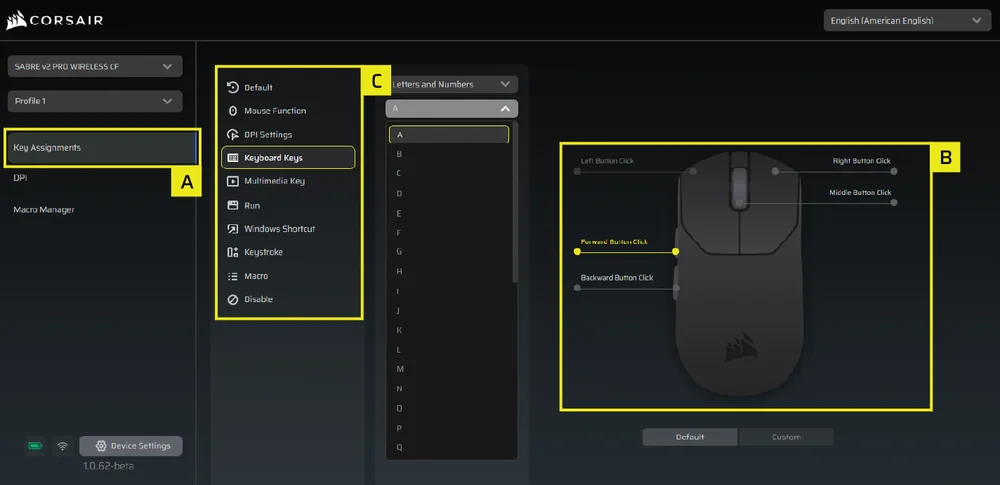The width and height of the screenshot is (1000, 485).
Task: Select Mouse Function assignment type
Action: [275, 111]
